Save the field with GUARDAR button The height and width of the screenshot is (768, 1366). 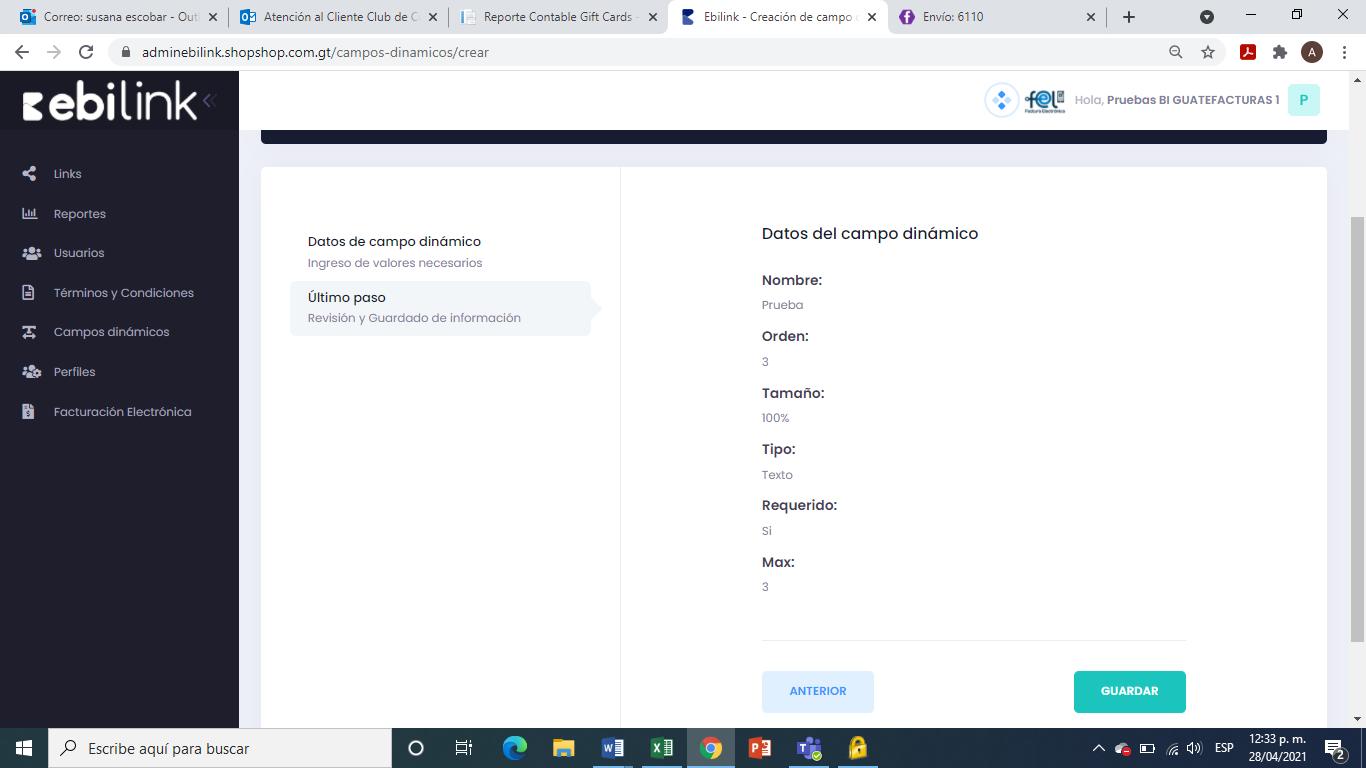[1130, 692]
